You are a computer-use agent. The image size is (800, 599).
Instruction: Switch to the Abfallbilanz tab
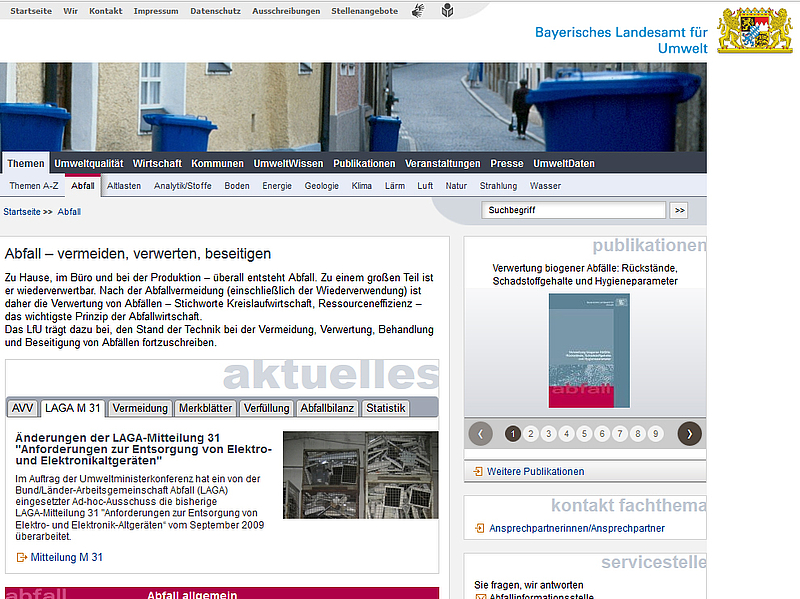coord(327,408)
